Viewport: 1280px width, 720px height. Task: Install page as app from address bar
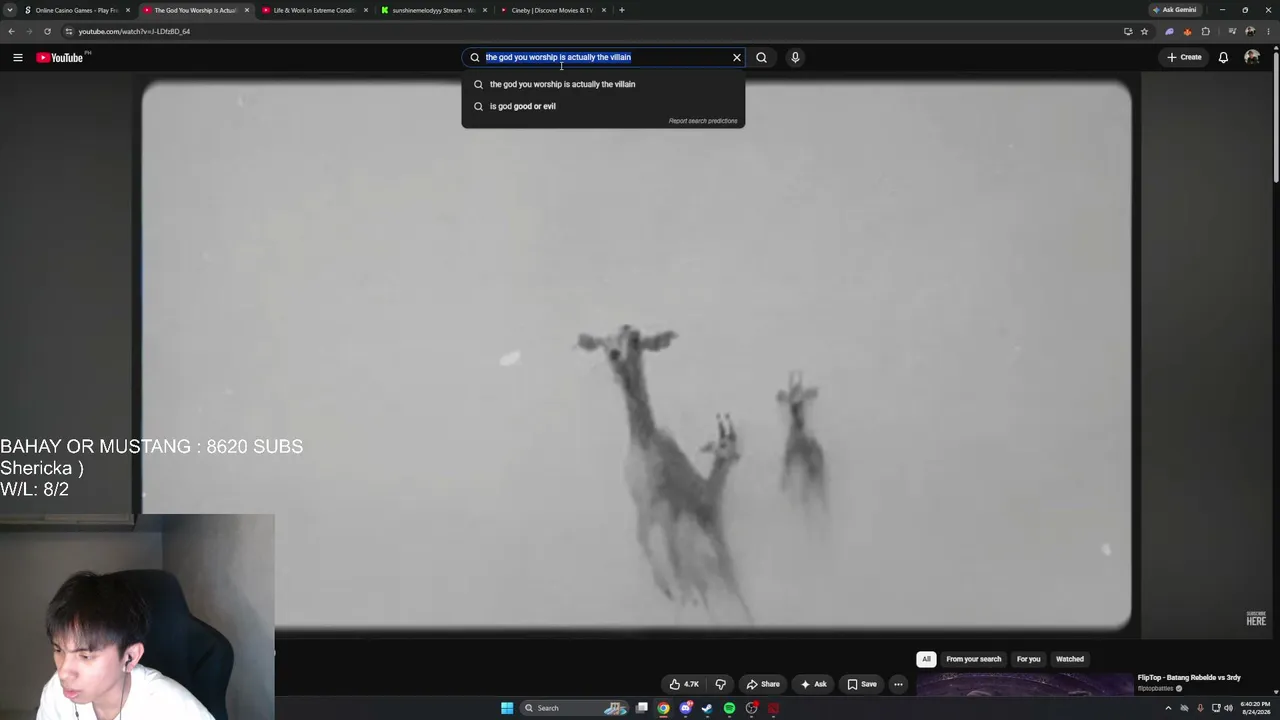1128,31
